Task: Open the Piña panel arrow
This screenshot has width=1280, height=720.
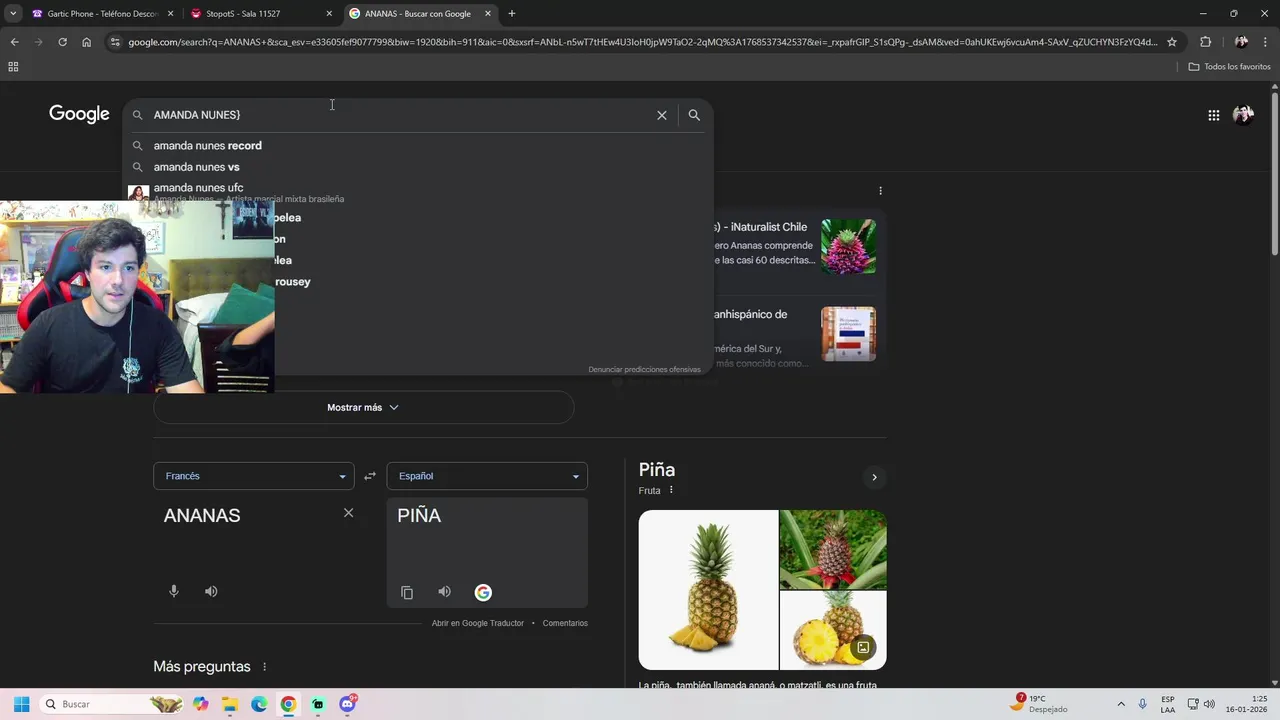Action: [x=874, y=477]
